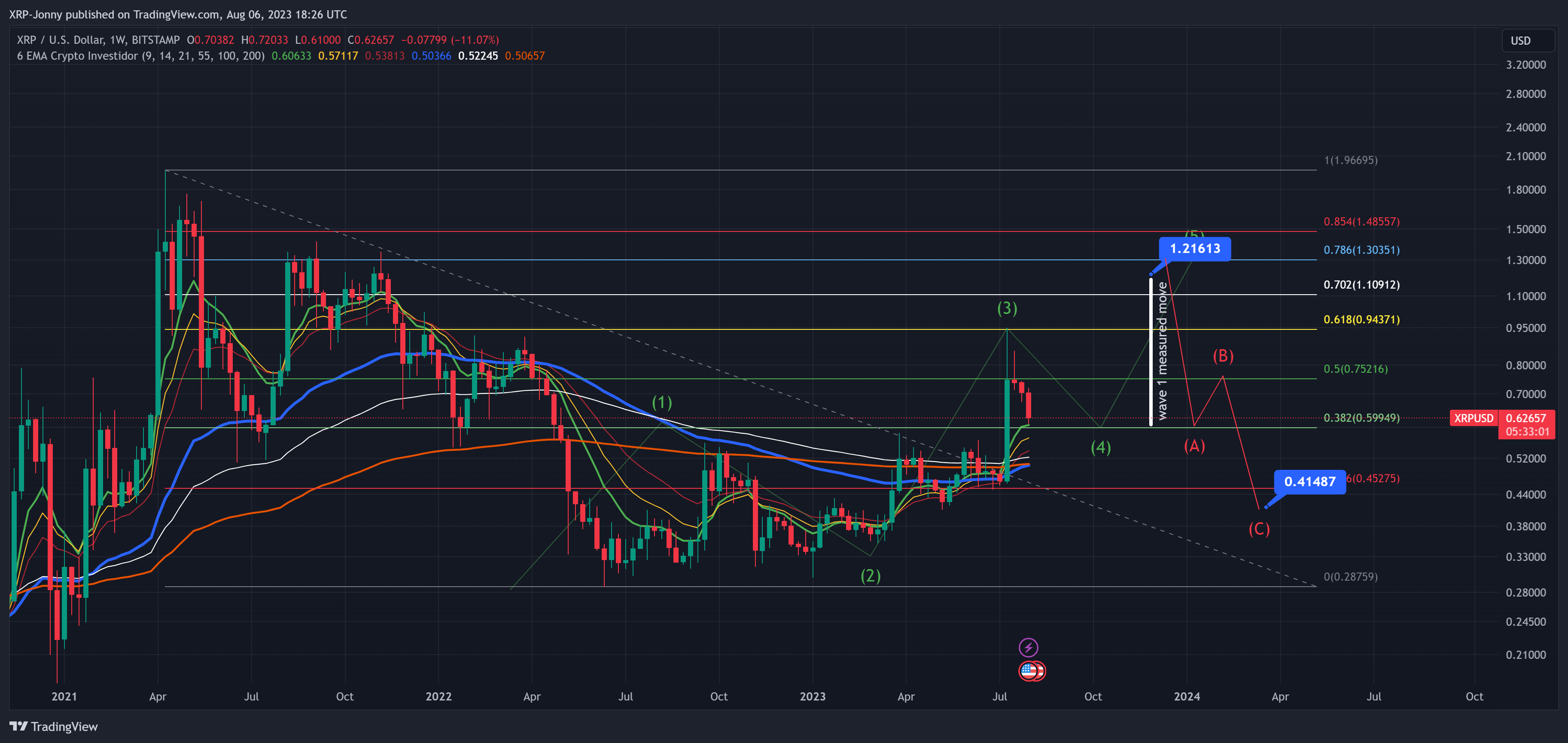
Task: Click the 2022 label on the time axis
Action: point(438,696)
